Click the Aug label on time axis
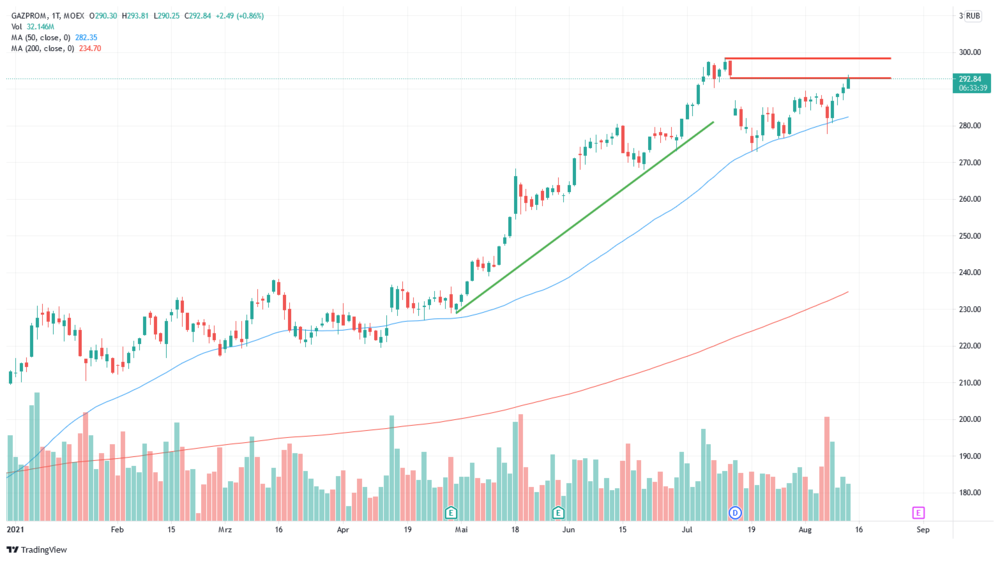The width and height of the screenshot is (1000, 561). coord(805,529)
